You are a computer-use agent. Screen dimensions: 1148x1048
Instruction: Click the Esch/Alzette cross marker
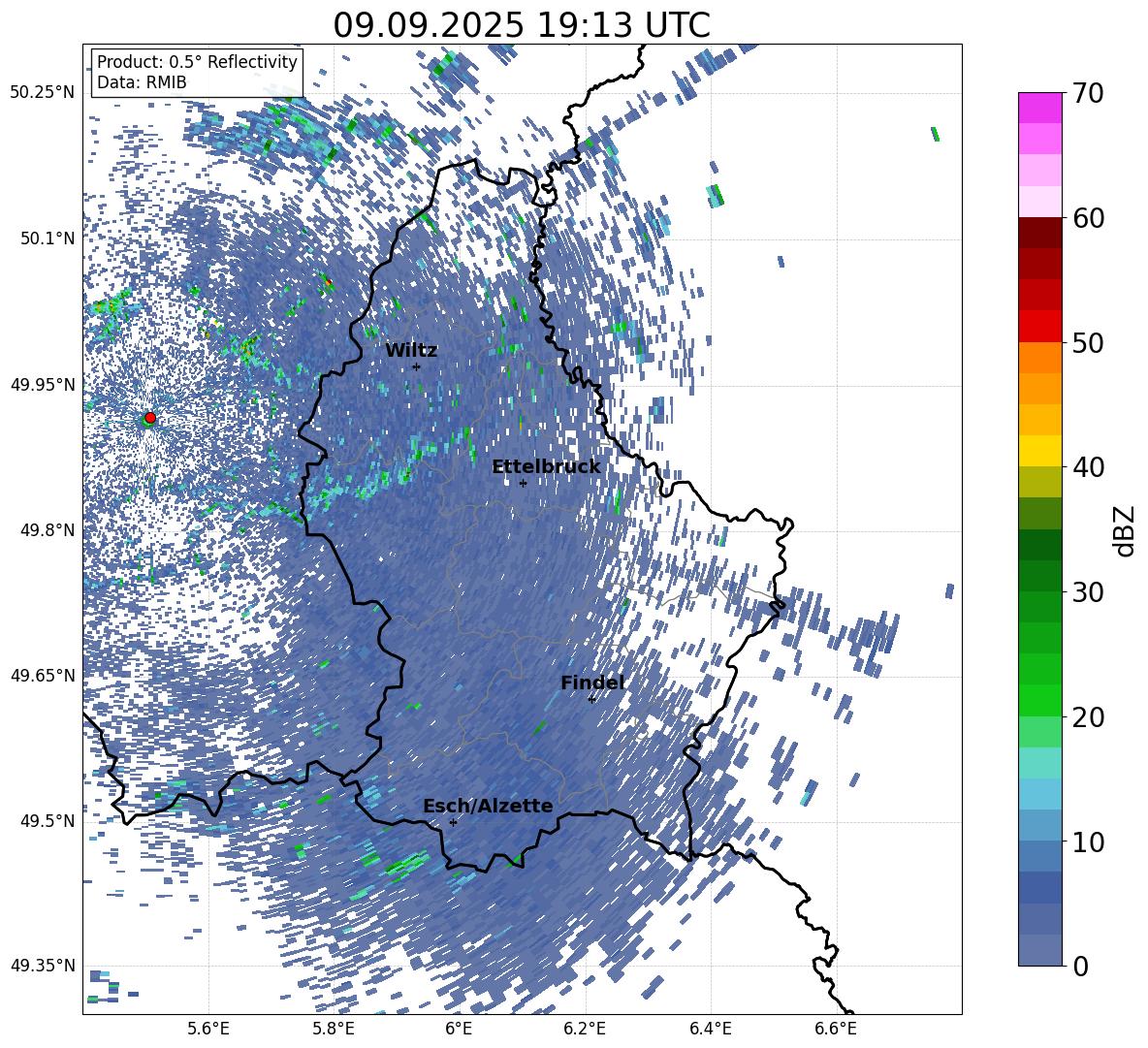tap(453, 822)
